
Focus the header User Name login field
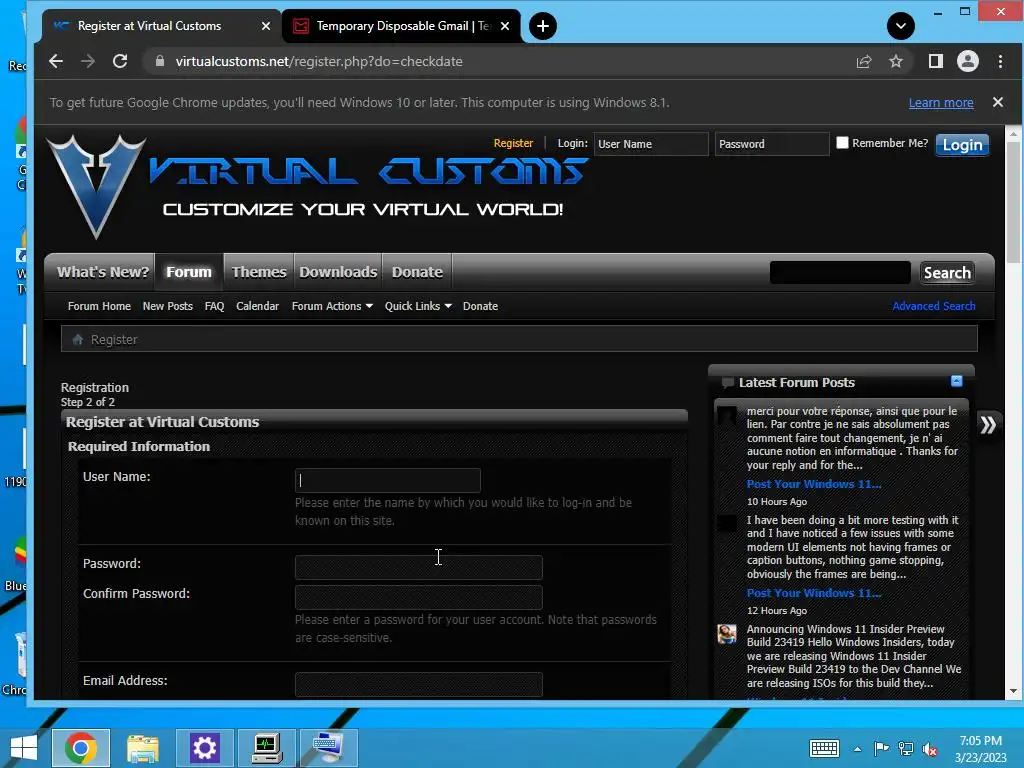[x=650, y=144]
